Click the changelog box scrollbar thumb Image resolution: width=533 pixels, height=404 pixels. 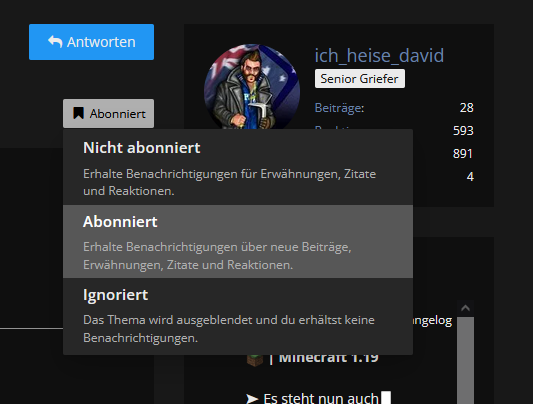465,360
